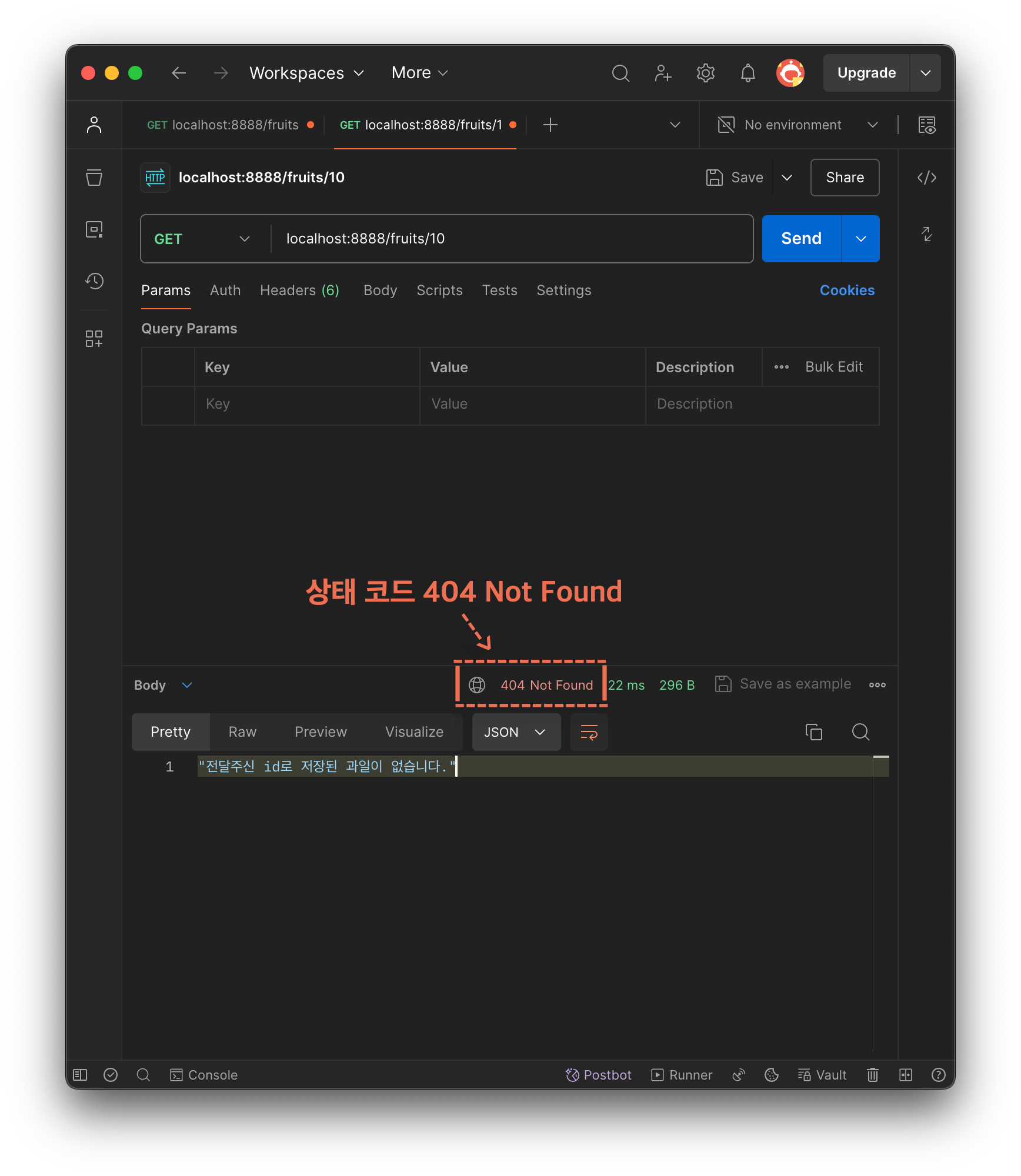Click the two-pane layout icon
The height and width of the screenshot is (1176, 1021).
[x=906, y=1075]
